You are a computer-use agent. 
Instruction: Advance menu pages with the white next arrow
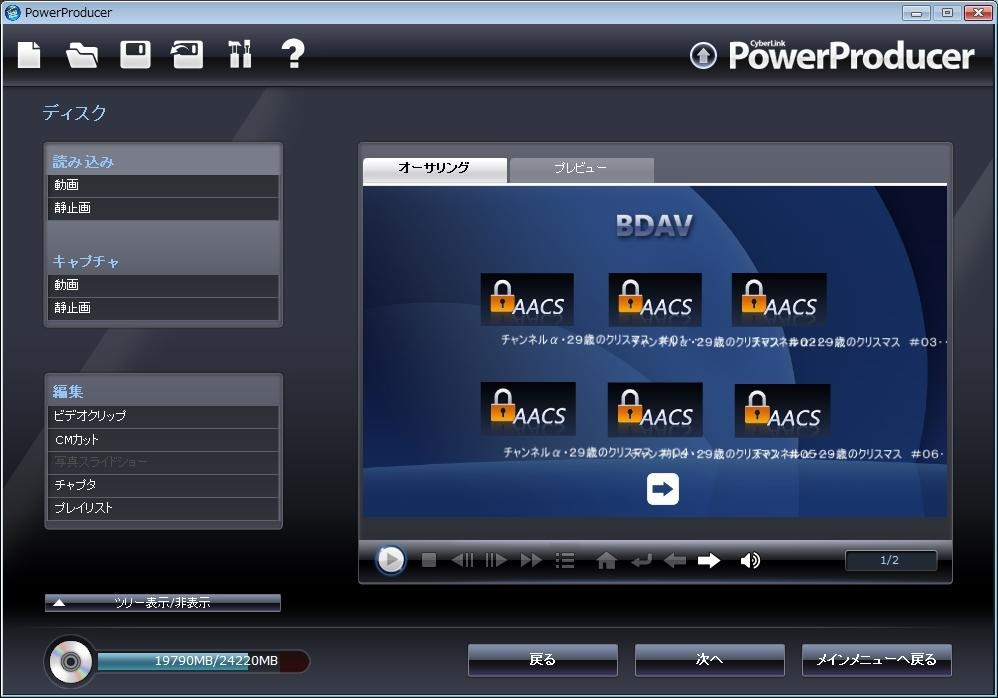click(x=661, y=489)
